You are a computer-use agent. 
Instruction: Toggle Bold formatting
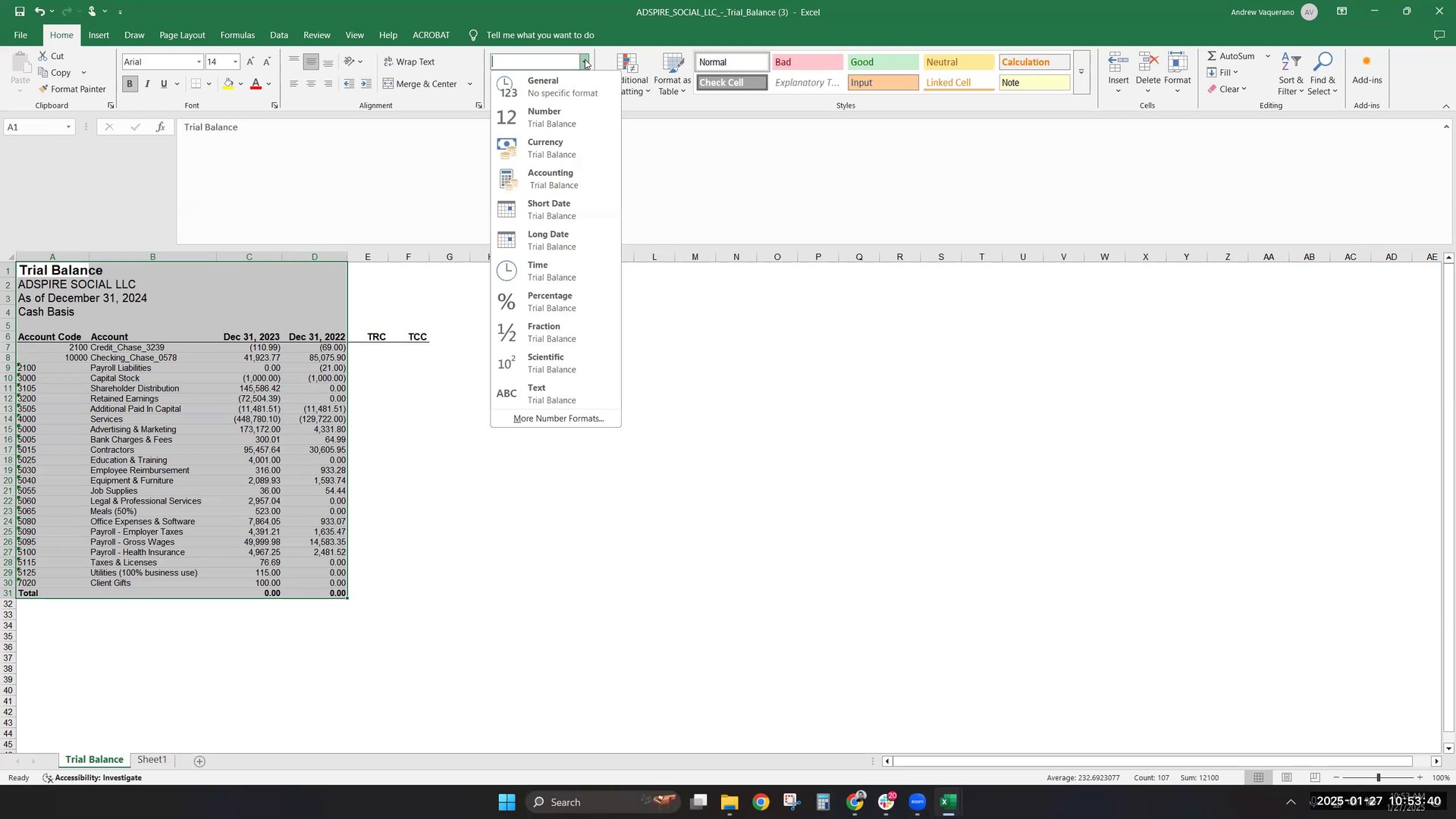pyautogui.click(x=130, y=84)
